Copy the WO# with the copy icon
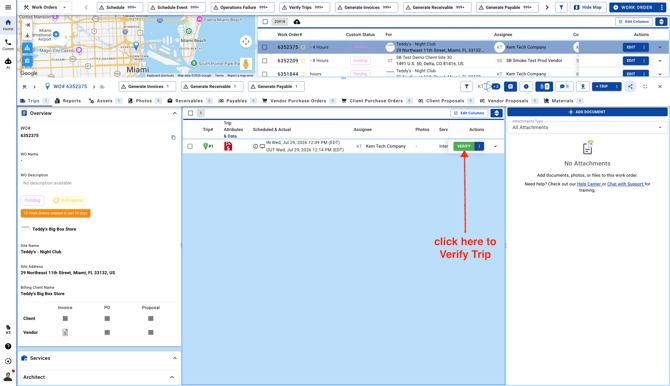The height and width of the screenshot is (386, 670). [173, 137]
